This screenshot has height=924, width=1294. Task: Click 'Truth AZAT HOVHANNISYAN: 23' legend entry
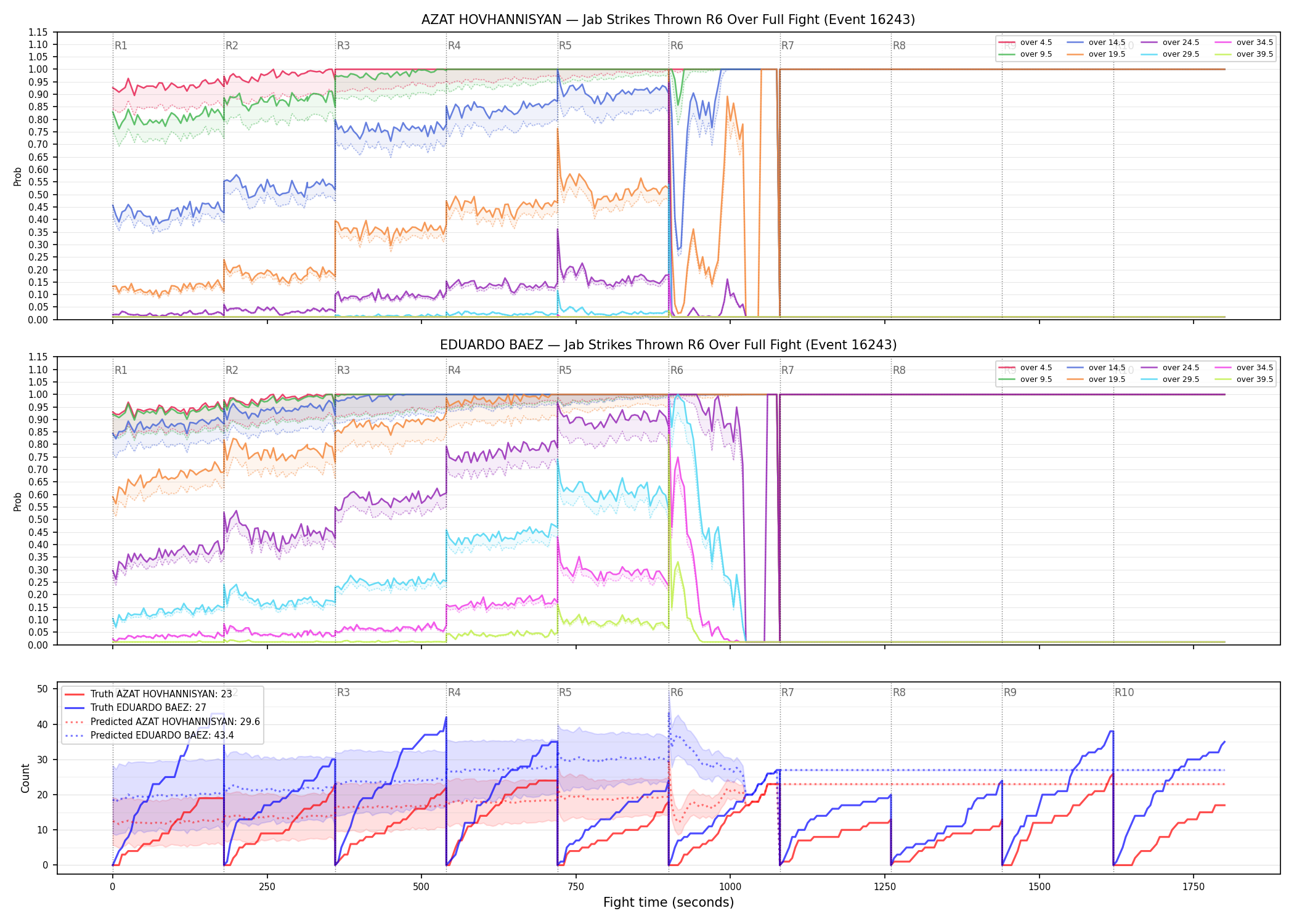149,694
